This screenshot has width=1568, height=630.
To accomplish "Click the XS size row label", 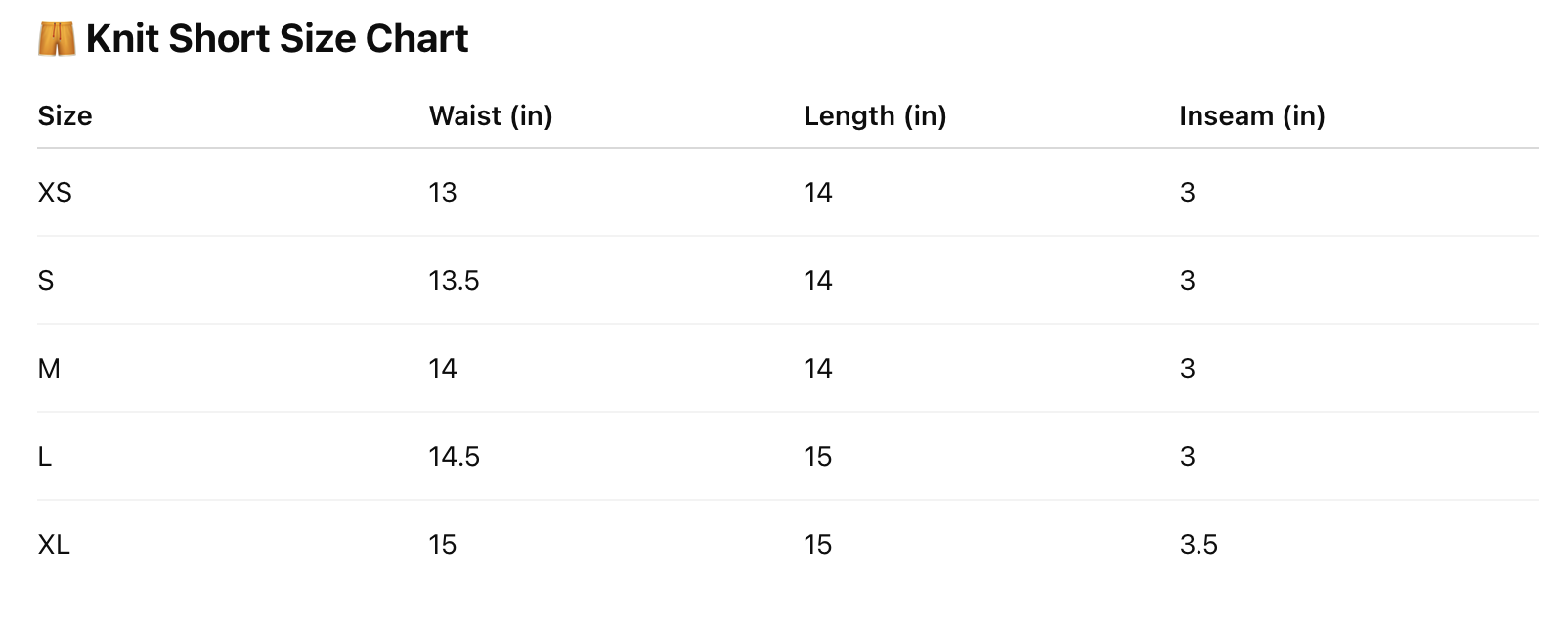I will pyautogui.click(x=55, y=192).
